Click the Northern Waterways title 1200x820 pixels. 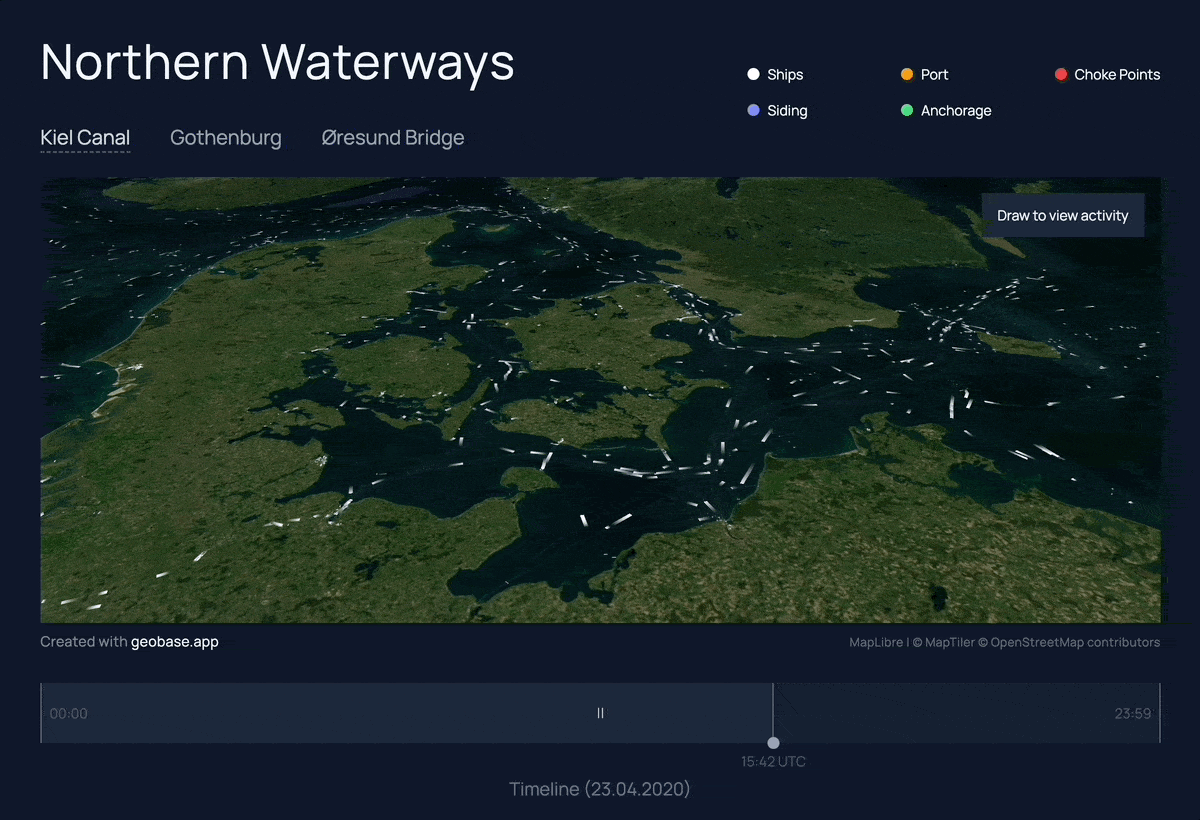click(276, 62)
